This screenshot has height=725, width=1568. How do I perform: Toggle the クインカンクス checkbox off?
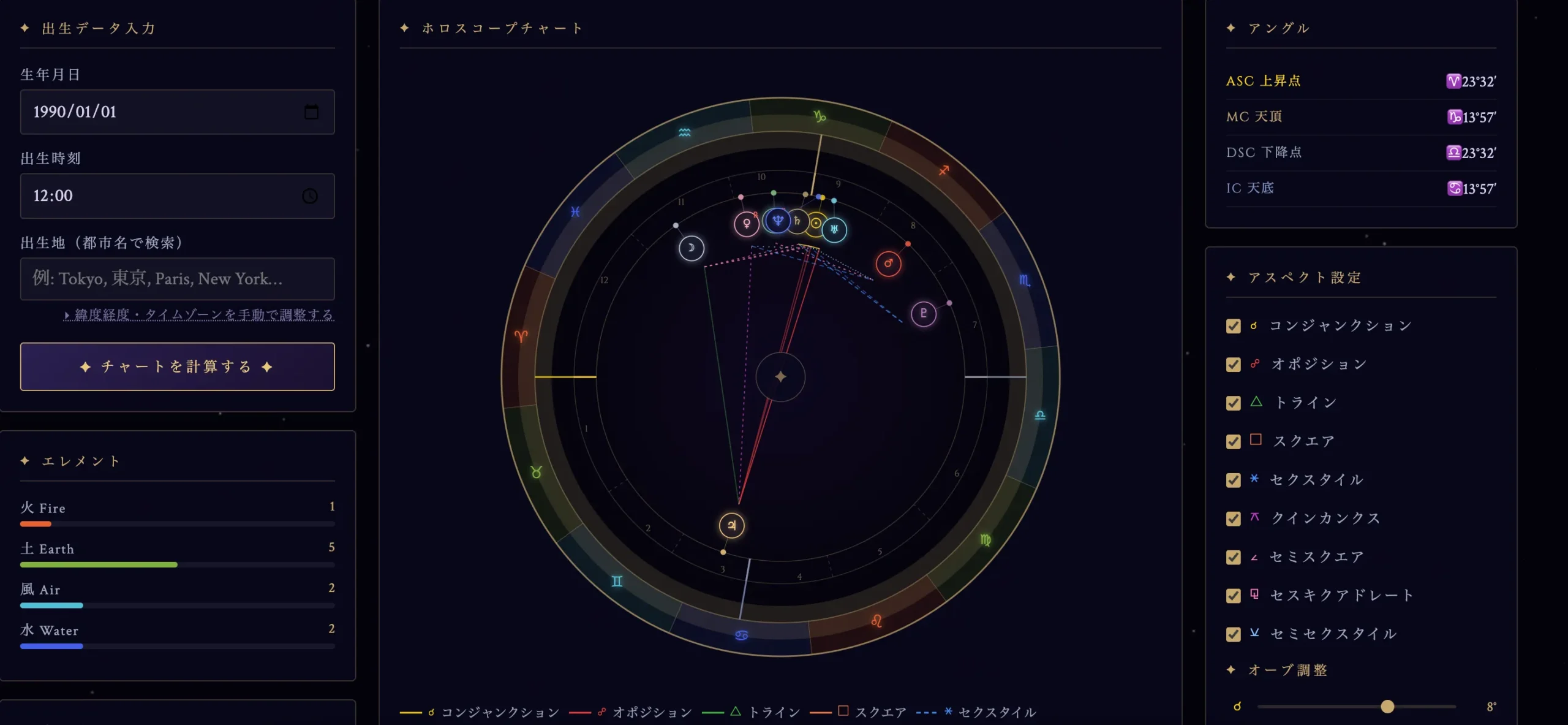coord(1233,519)
